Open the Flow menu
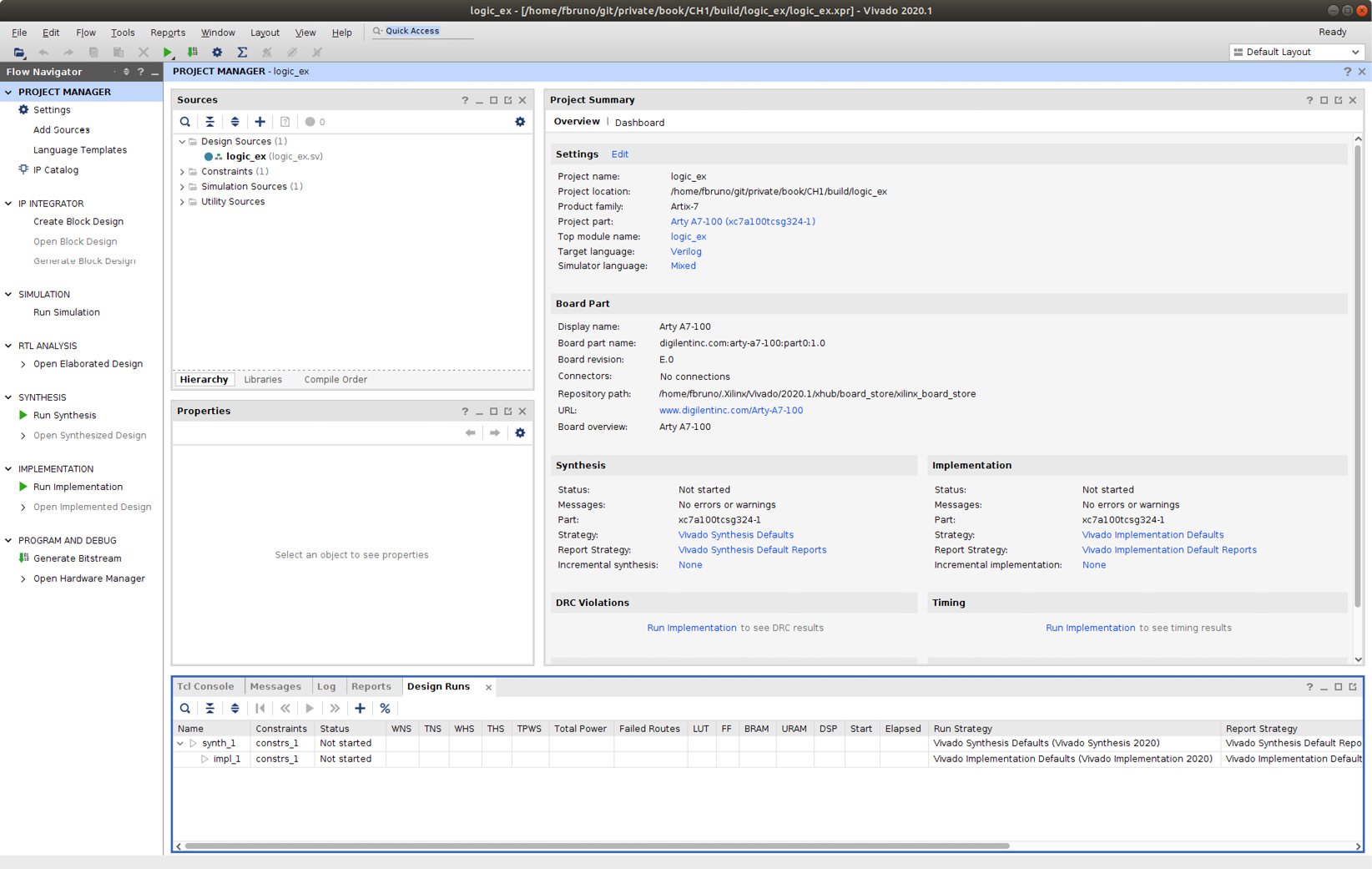Viewport: 1372px width, 869px height. coord(86,33)
